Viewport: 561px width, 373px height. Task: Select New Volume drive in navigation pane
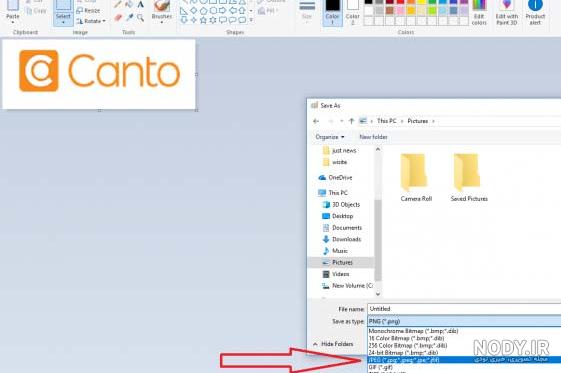coord(347,286)
